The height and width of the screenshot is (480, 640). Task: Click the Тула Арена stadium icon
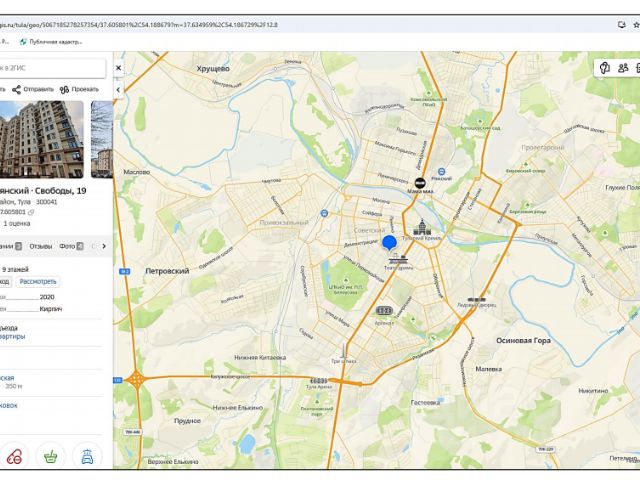pyautogui.click(x=319, y=380)
